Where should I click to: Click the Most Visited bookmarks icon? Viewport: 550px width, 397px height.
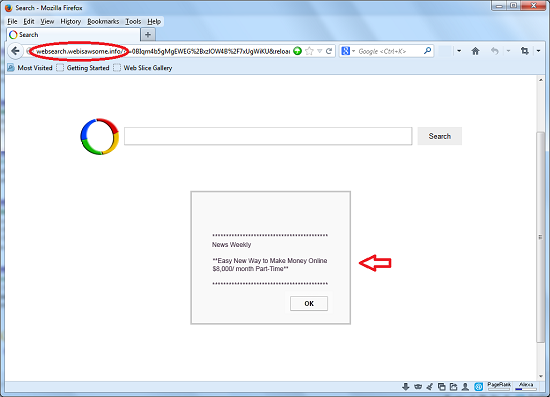tap(11, 68)
